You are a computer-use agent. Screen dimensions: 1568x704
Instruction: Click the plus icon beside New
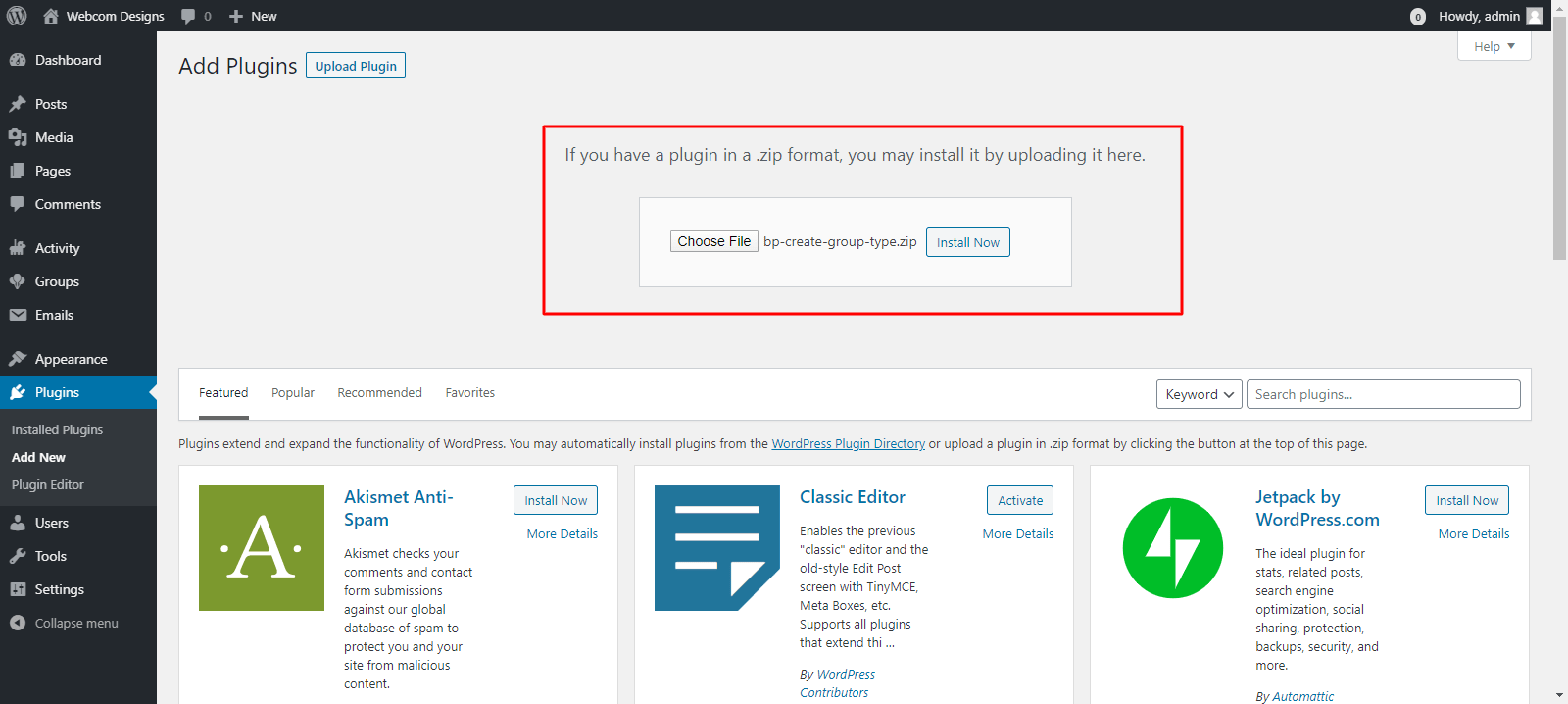tap(236, 16)
